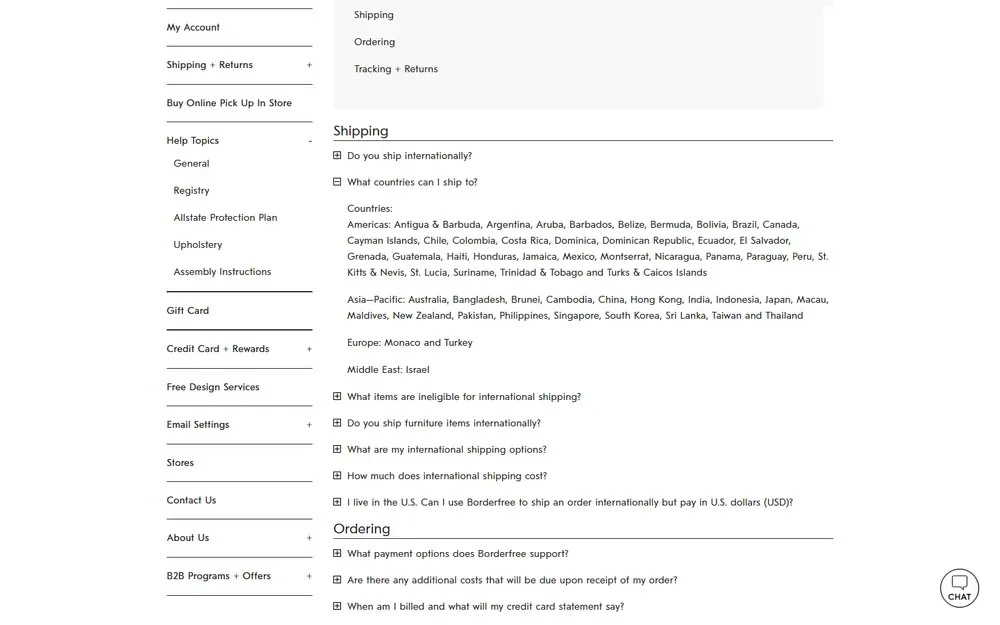This screenshot has width=1000, height=625.
Task: Expand 'What payment options does Borderfree support?' icon
Action: (x=337, y=553)
